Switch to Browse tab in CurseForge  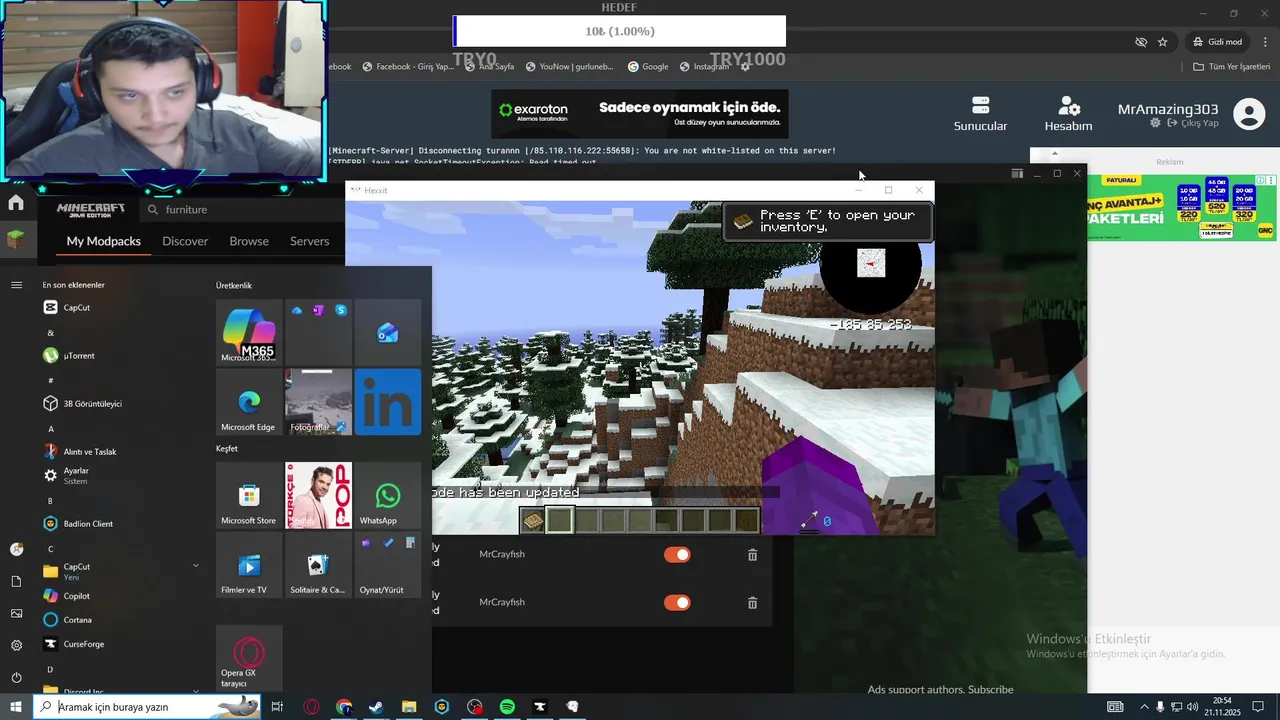pos(249,241)
